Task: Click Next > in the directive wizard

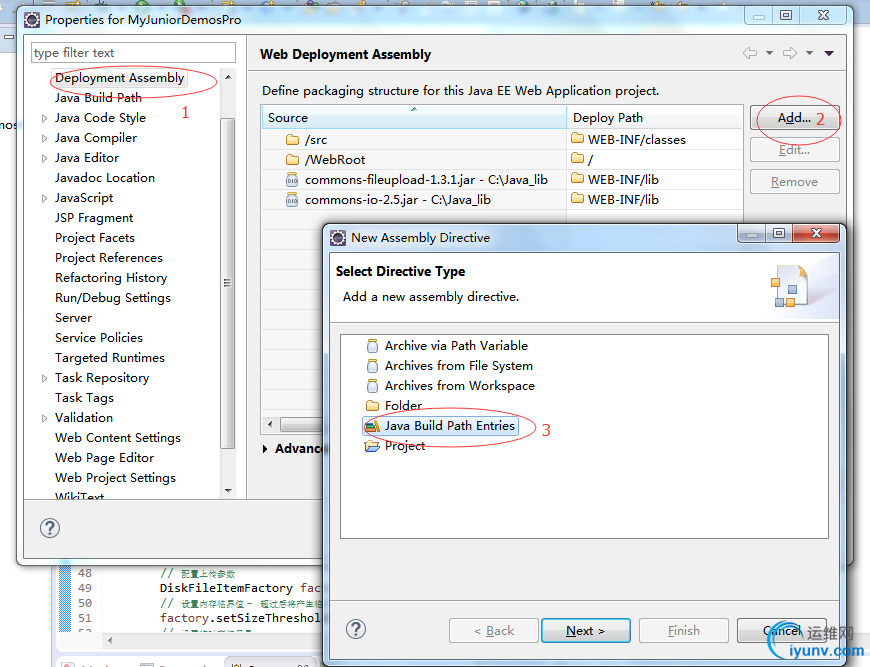Action: coord(585,630)
